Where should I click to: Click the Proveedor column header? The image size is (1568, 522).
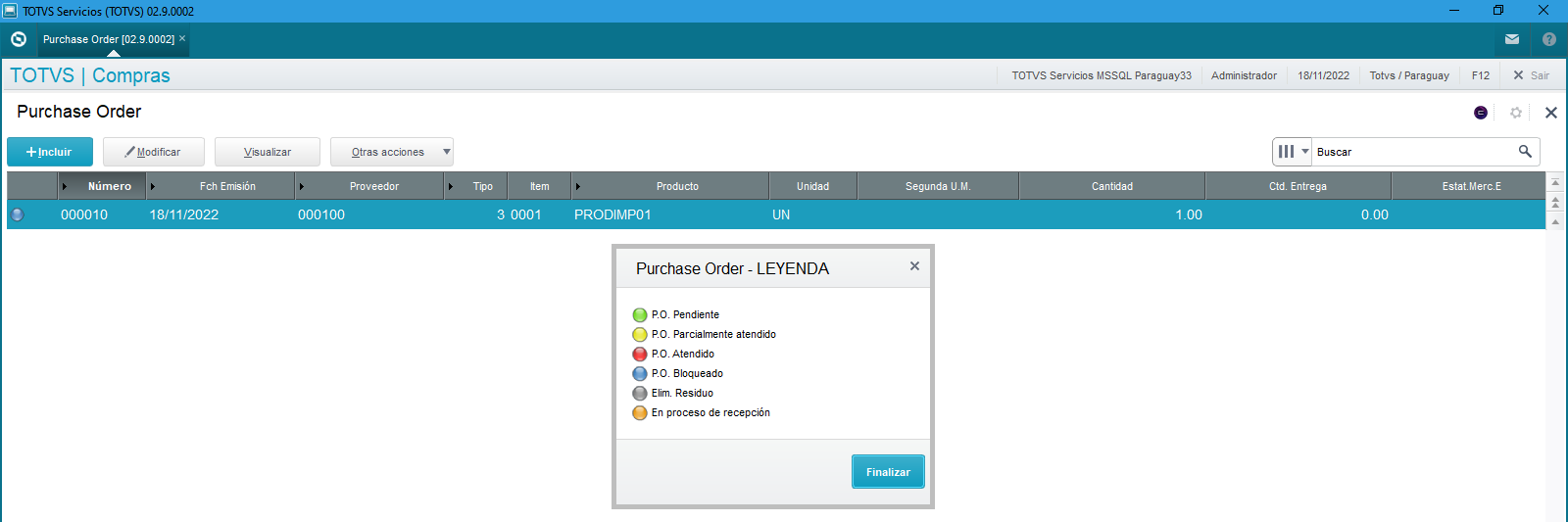click(x=369, y=186)
